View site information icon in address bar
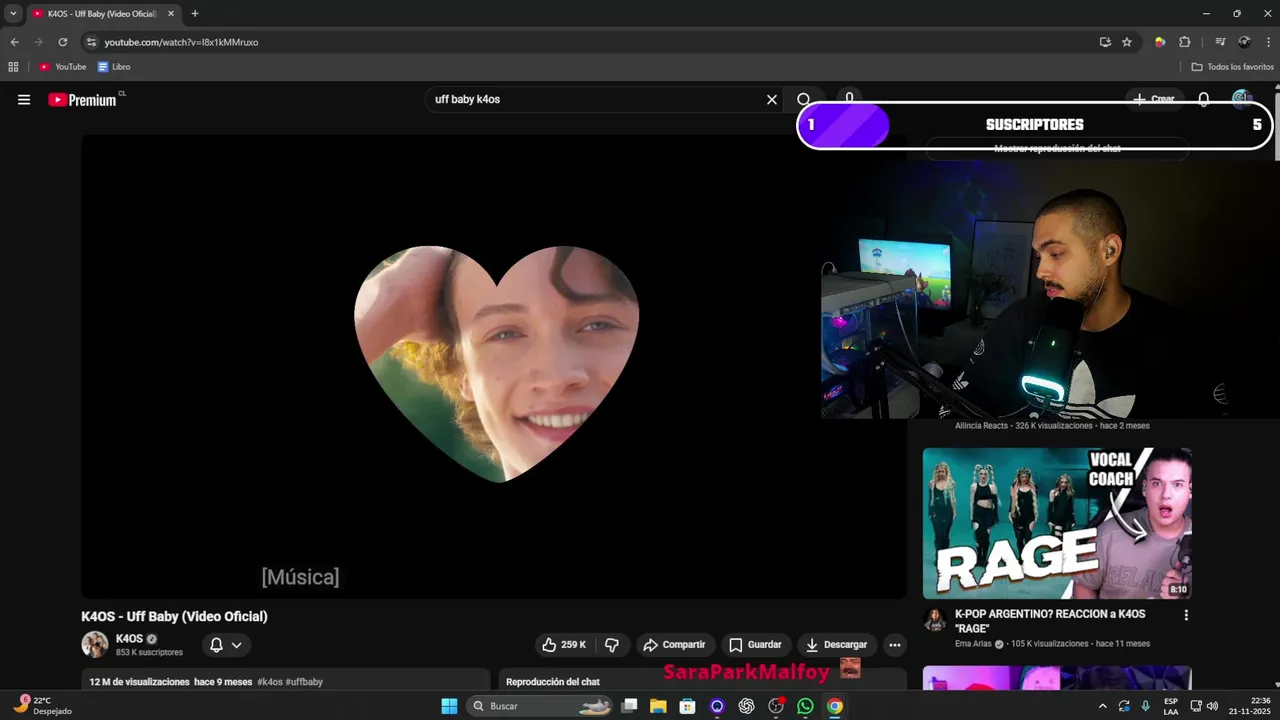The image size is (1280, 720). [91, 42]
